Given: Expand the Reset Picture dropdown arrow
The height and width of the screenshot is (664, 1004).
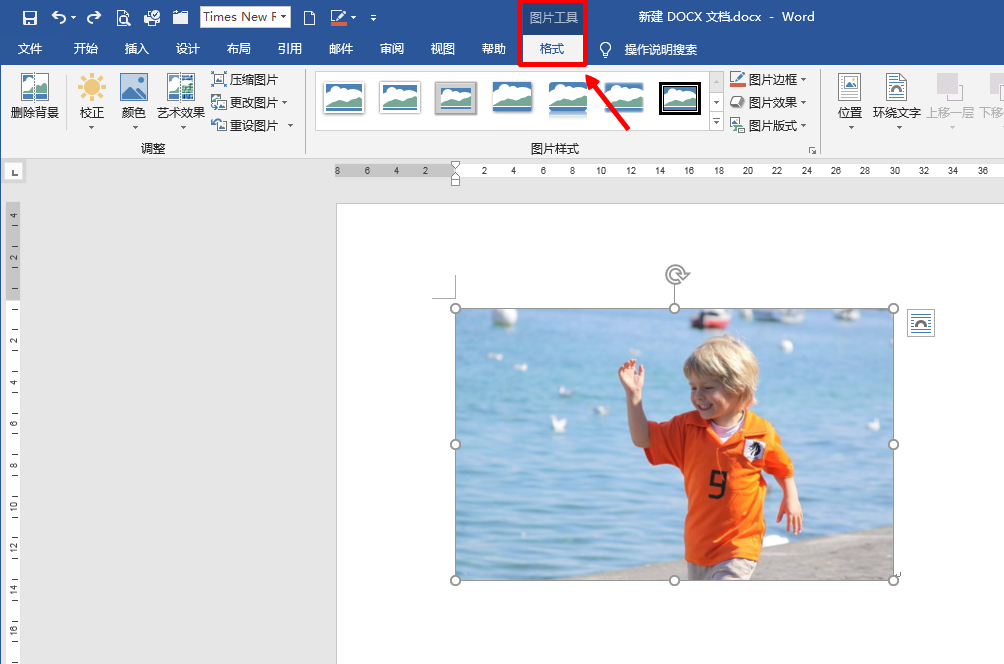Looking at the screenshot, I should click(x=291, y=126).
